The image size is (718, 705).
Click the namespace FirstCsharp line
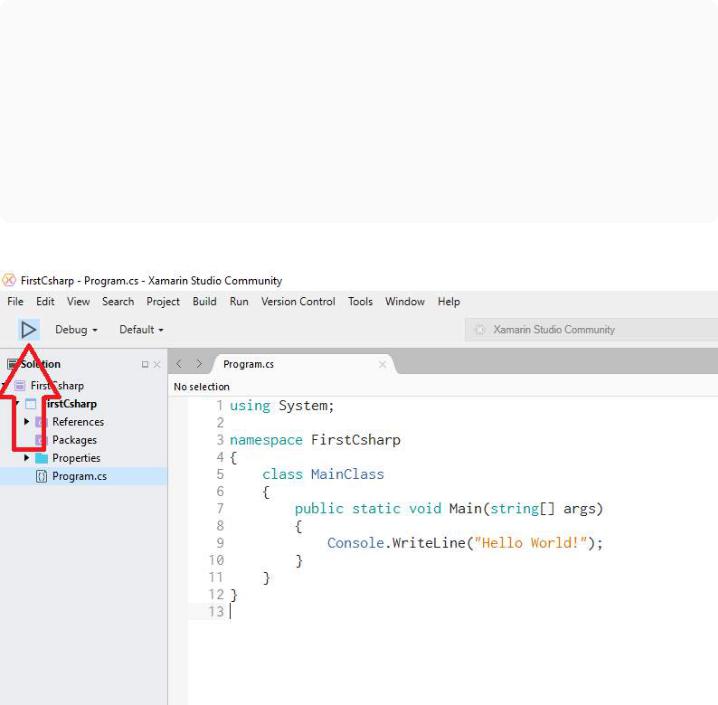[x=315, y=440]
